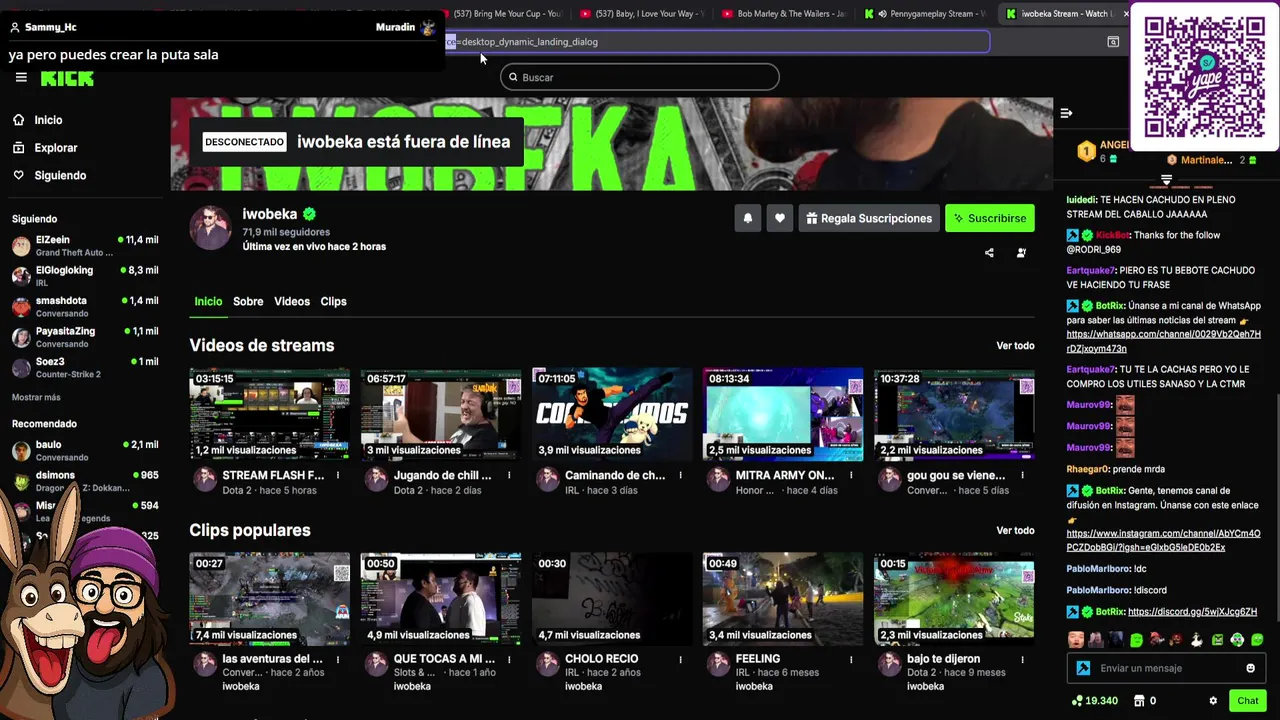
Task: Click the Enviar un mensaje chat input
Action: (x=1166, y=668)
